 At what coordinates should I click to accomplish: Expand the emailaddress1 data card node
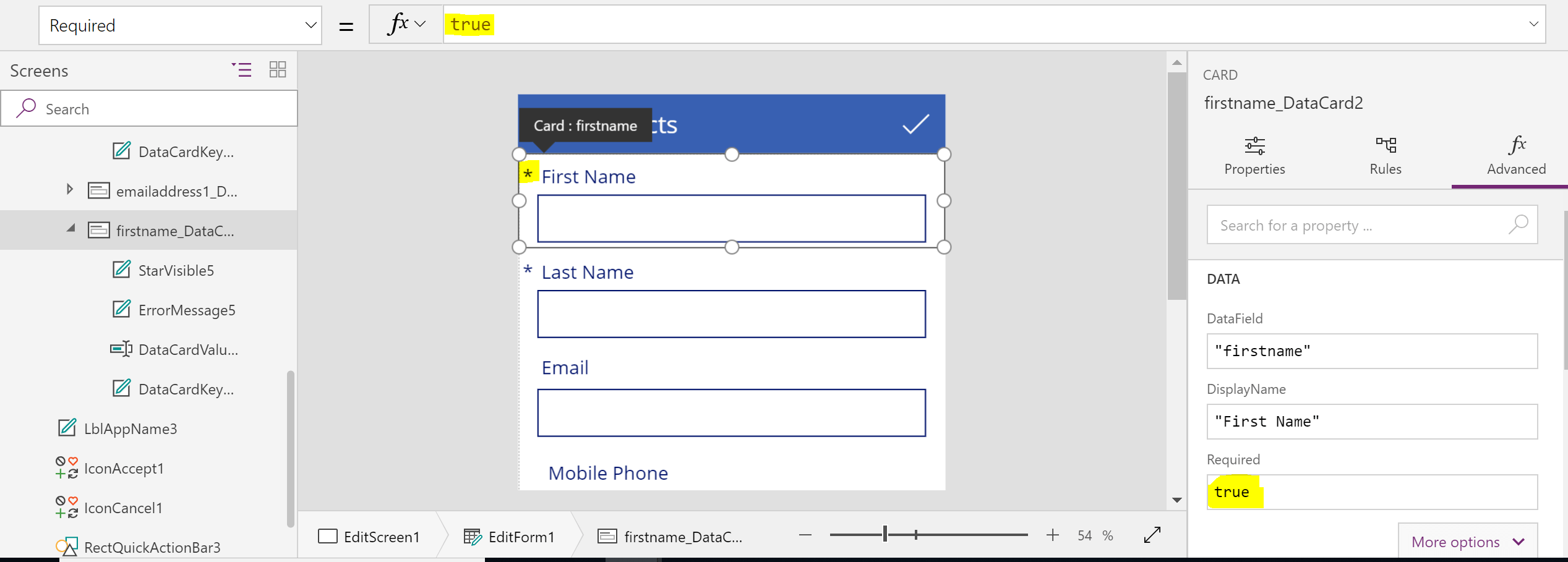click(x=70, y=189)
